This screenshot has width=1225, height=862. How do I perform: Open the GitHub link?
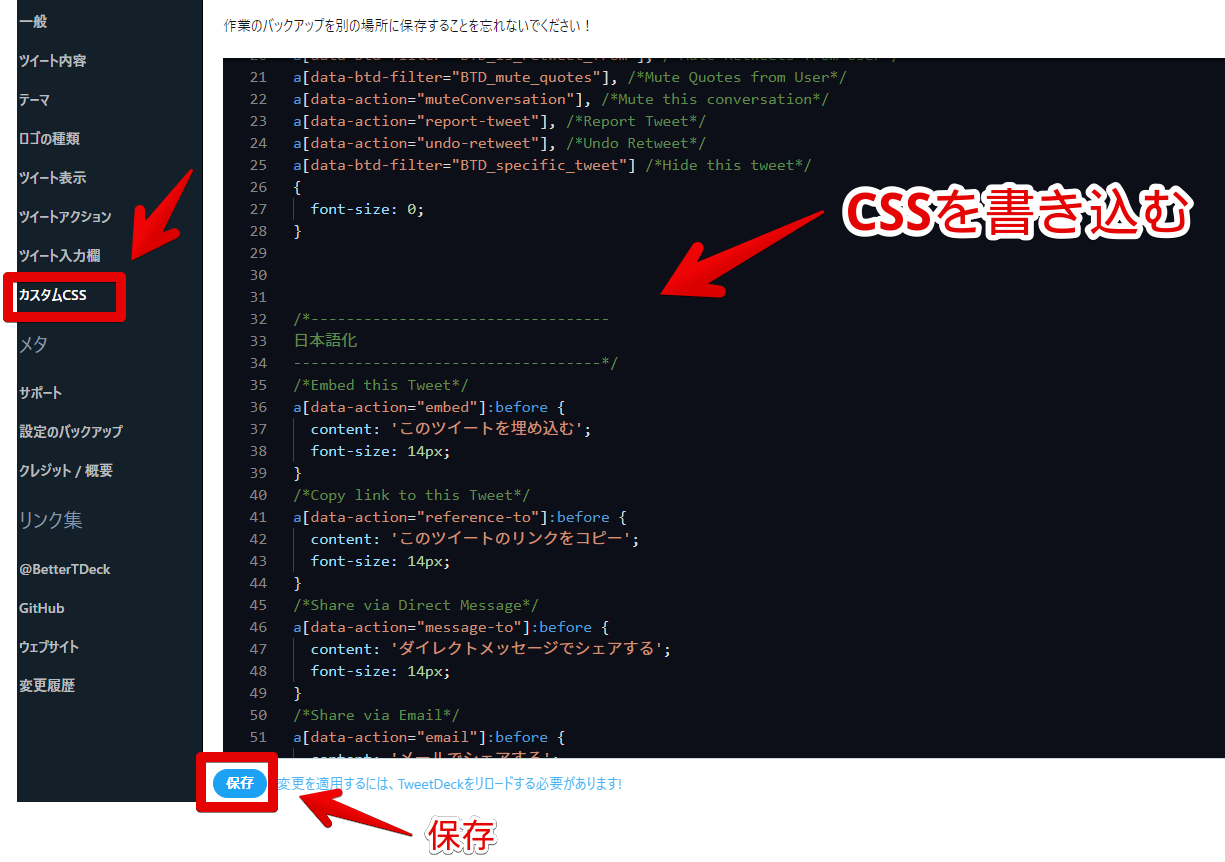click(41, 608)
